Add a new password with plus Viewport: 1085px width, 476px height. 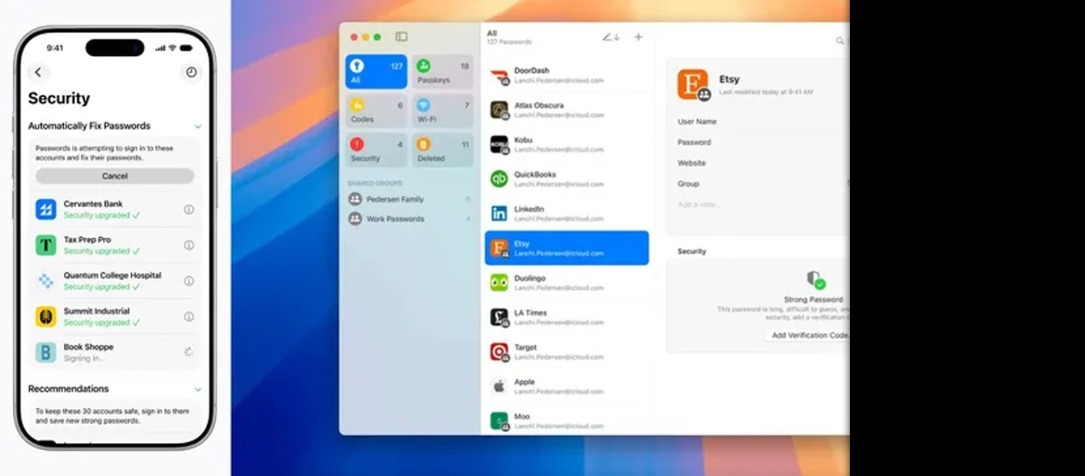coord(639,37)
